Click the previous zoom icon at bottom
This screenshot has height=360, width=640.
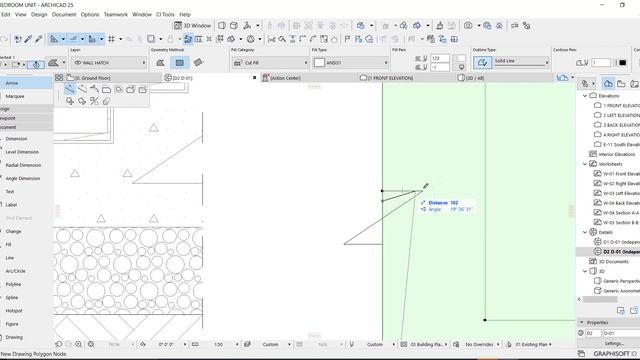[59, 344]
